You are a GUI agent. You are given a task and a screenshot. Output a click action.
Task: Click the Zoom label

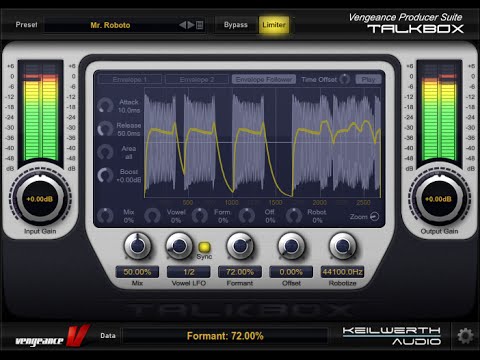[x=359, y=217]
